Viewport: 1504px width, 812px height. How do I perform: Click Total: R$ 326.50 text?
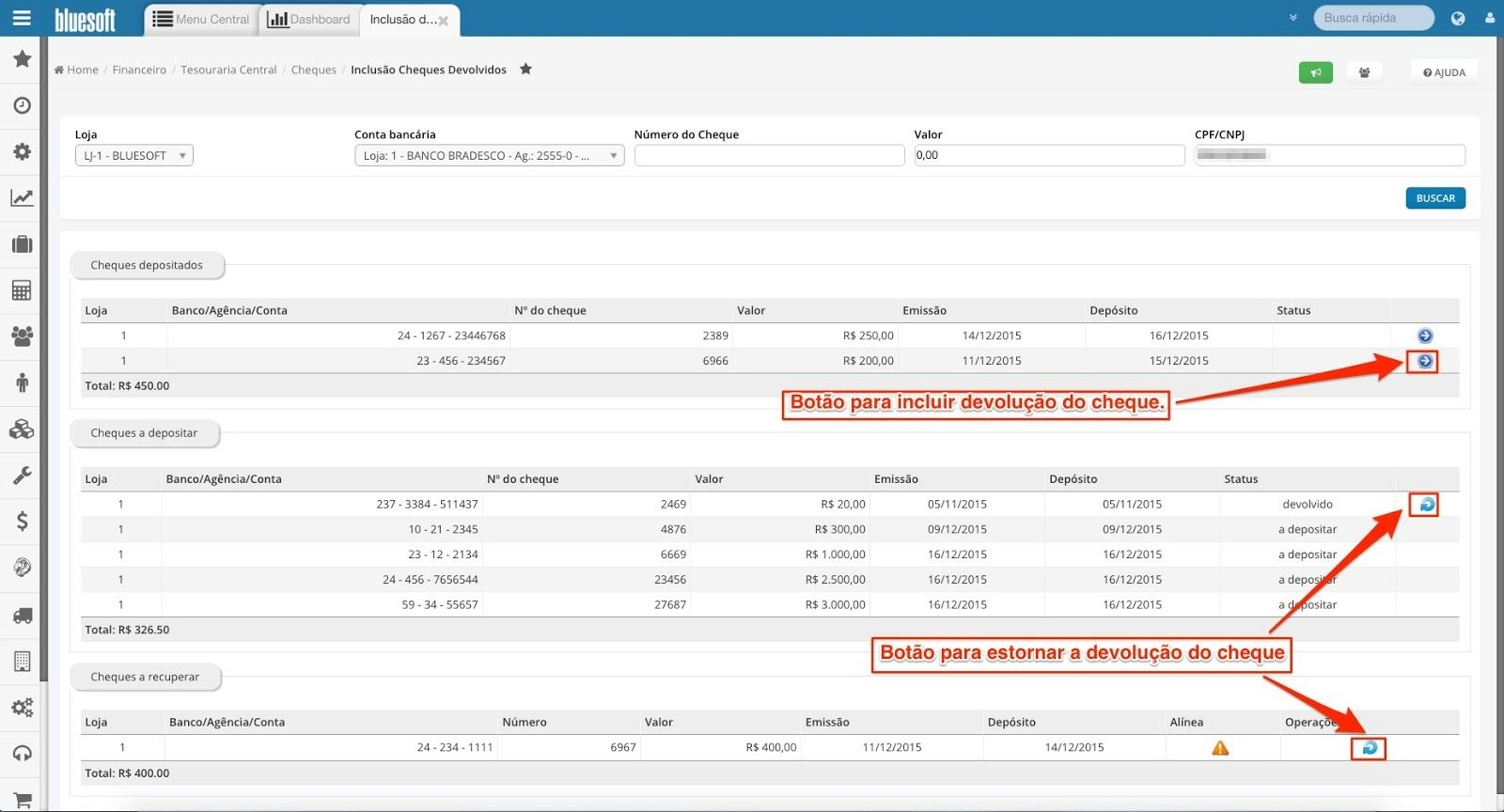click(x=127, y=630)
